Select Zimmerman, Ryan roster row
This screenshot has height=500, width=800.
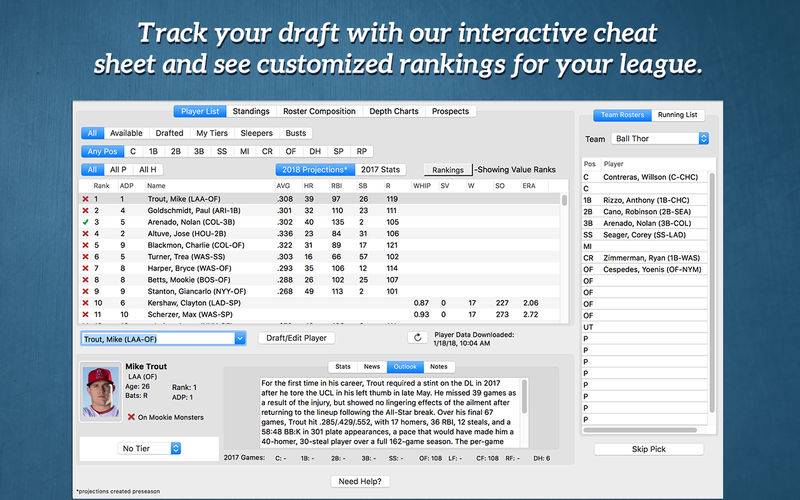click(645, 258)
